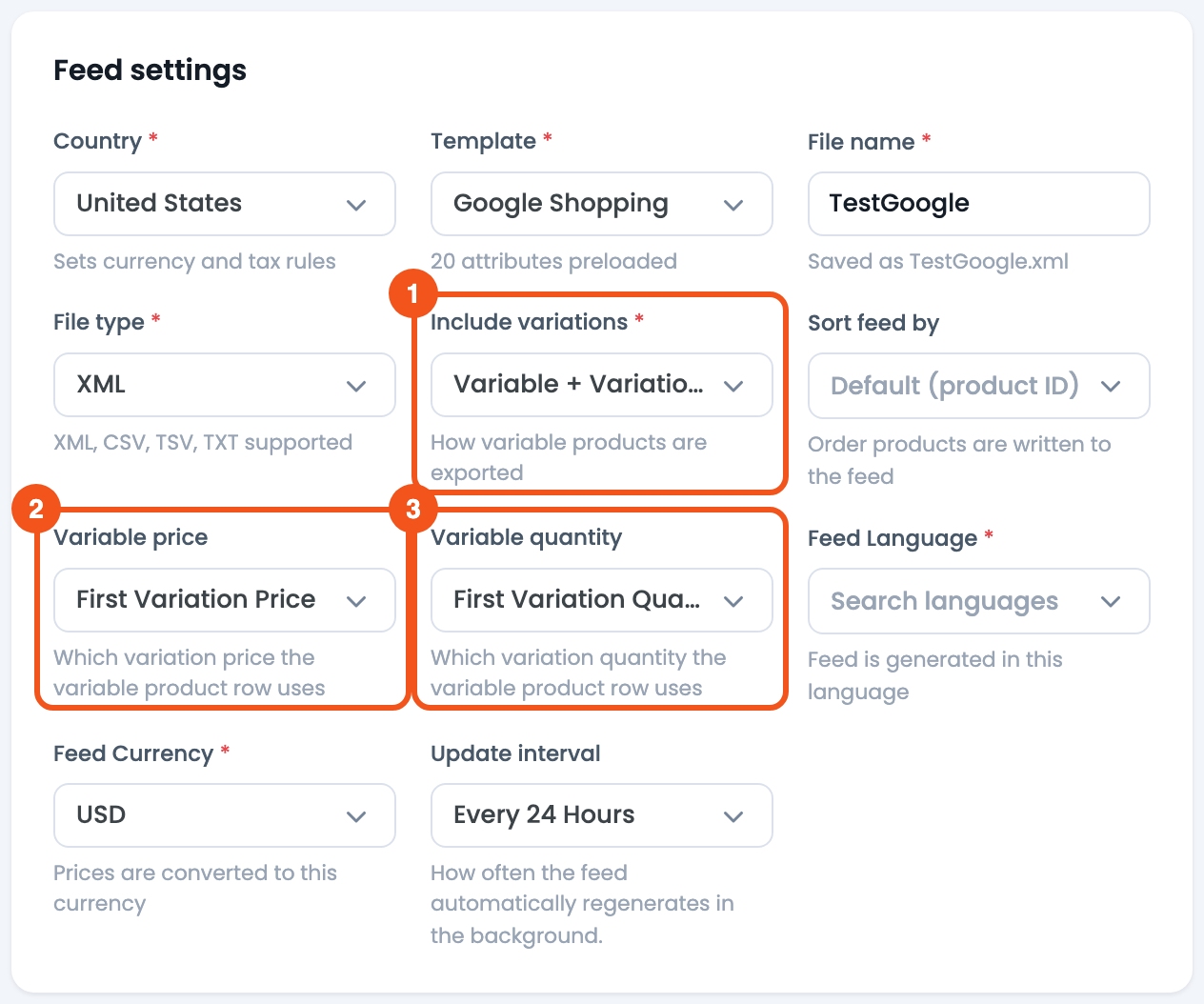Click the Feed settings heading
1204x1004 pixels.
150,70
